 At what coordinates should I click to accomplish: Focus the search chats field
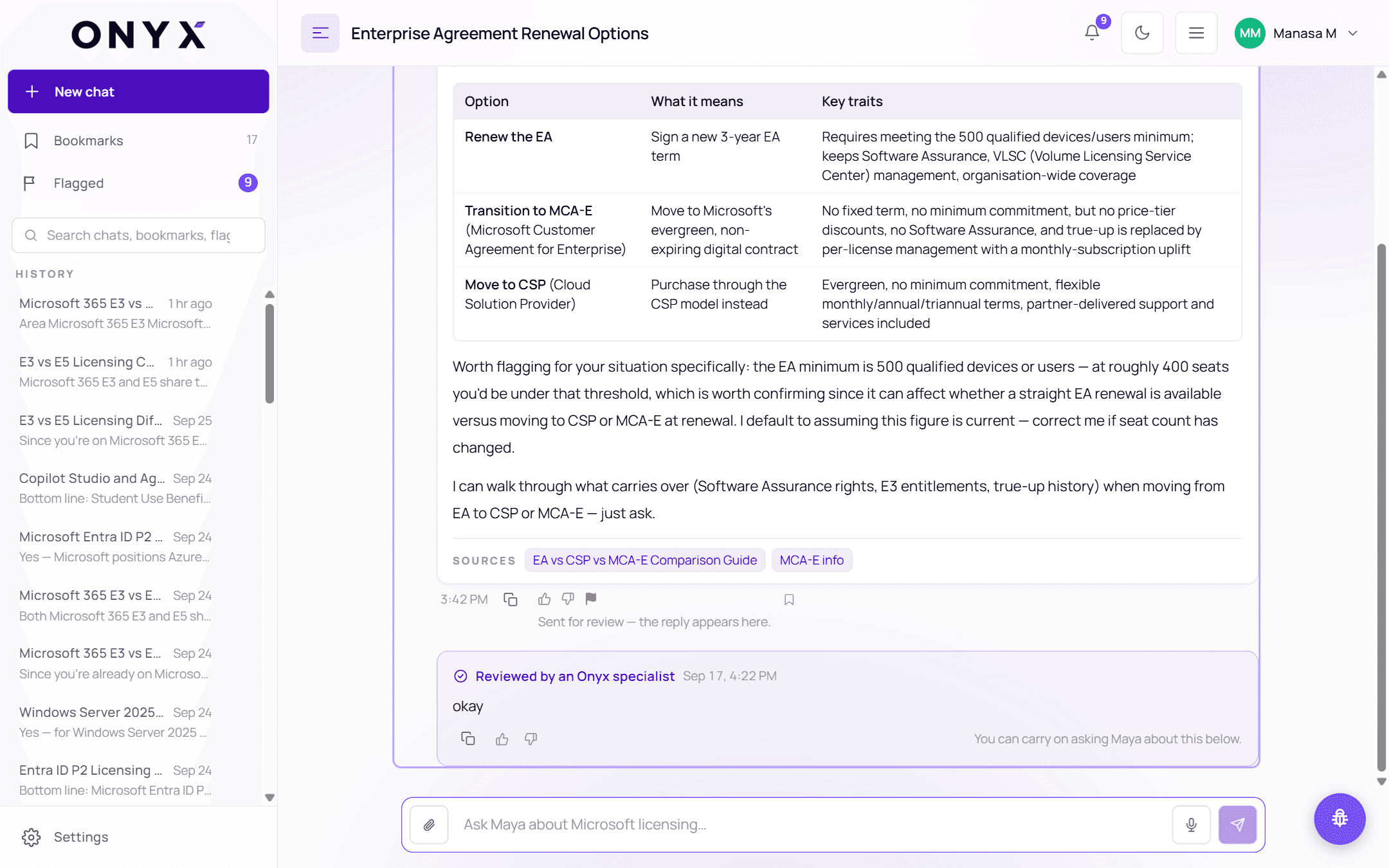tap(138, 235)
